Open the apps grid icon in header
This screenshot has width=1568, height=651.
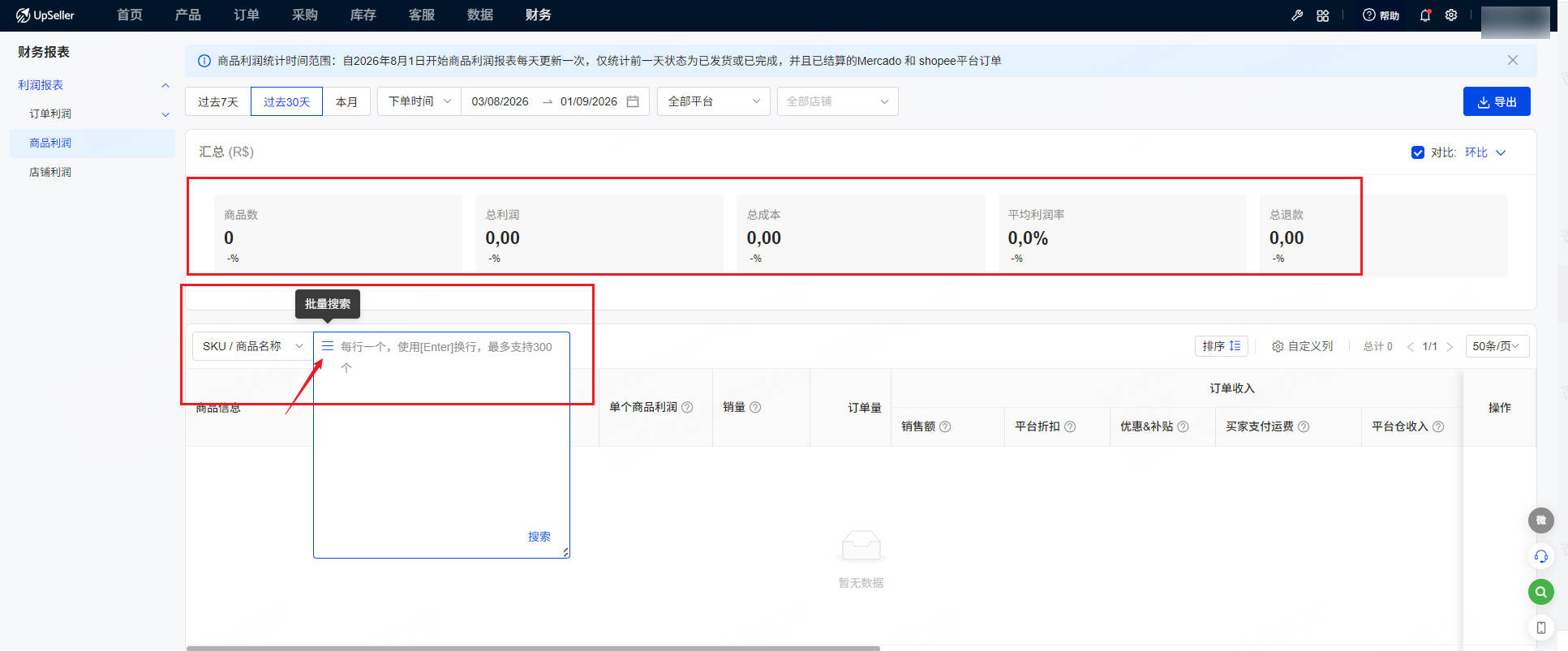1322,15
